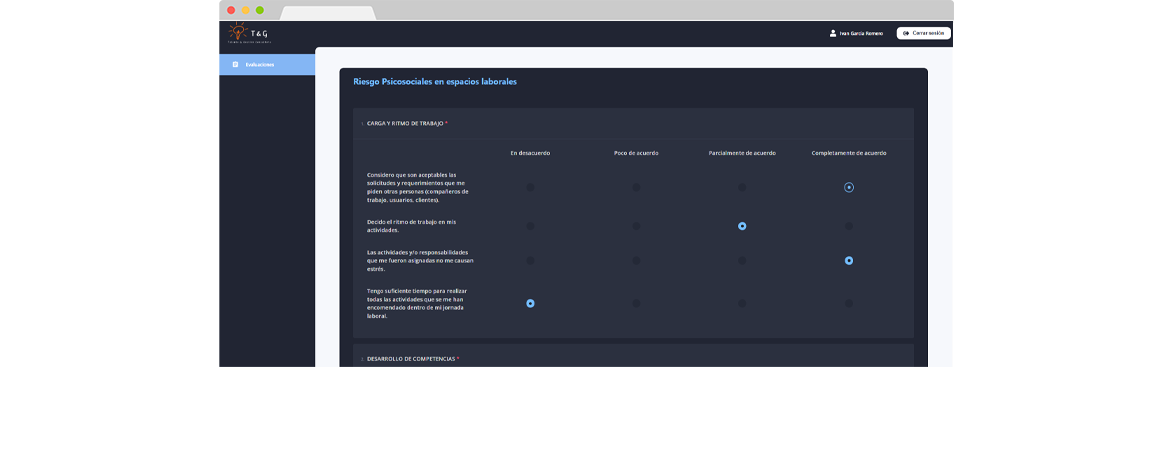Click the clipboard icon next to Evaluaciones

coord(236,65)
